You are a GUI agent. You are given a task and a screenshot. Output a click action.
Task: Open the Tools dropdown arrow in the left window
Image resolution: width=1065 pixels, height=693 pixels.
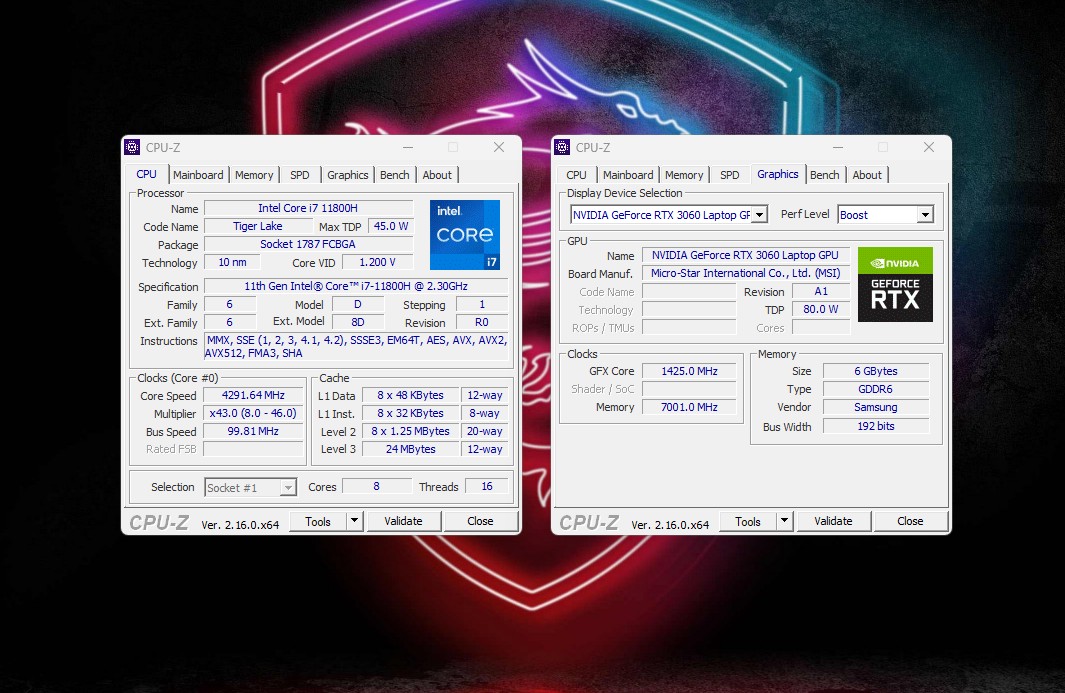pos(354,521)
